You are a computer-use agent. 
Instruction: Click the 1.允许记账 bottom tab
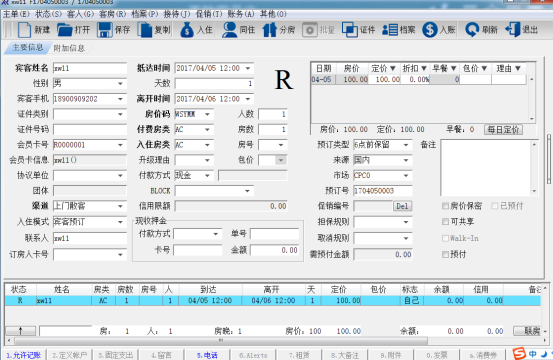[x=24, y=355]
